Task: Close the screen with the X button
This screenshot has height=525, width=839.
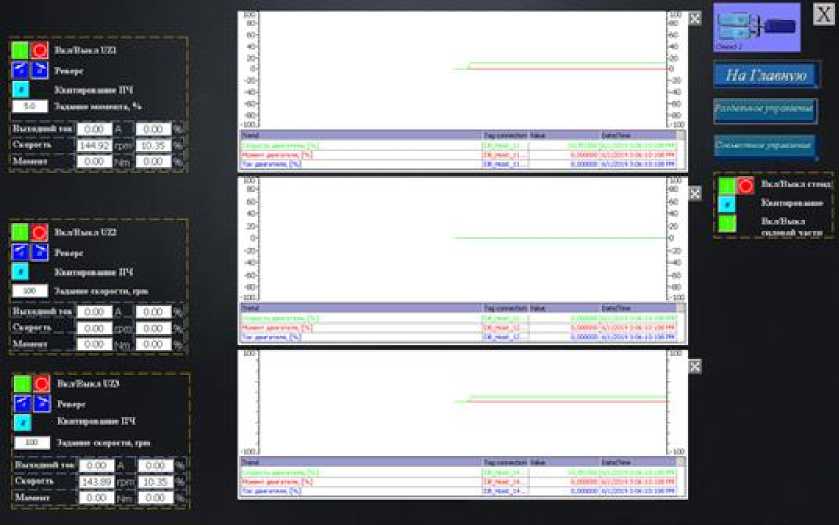Action: 824,14
